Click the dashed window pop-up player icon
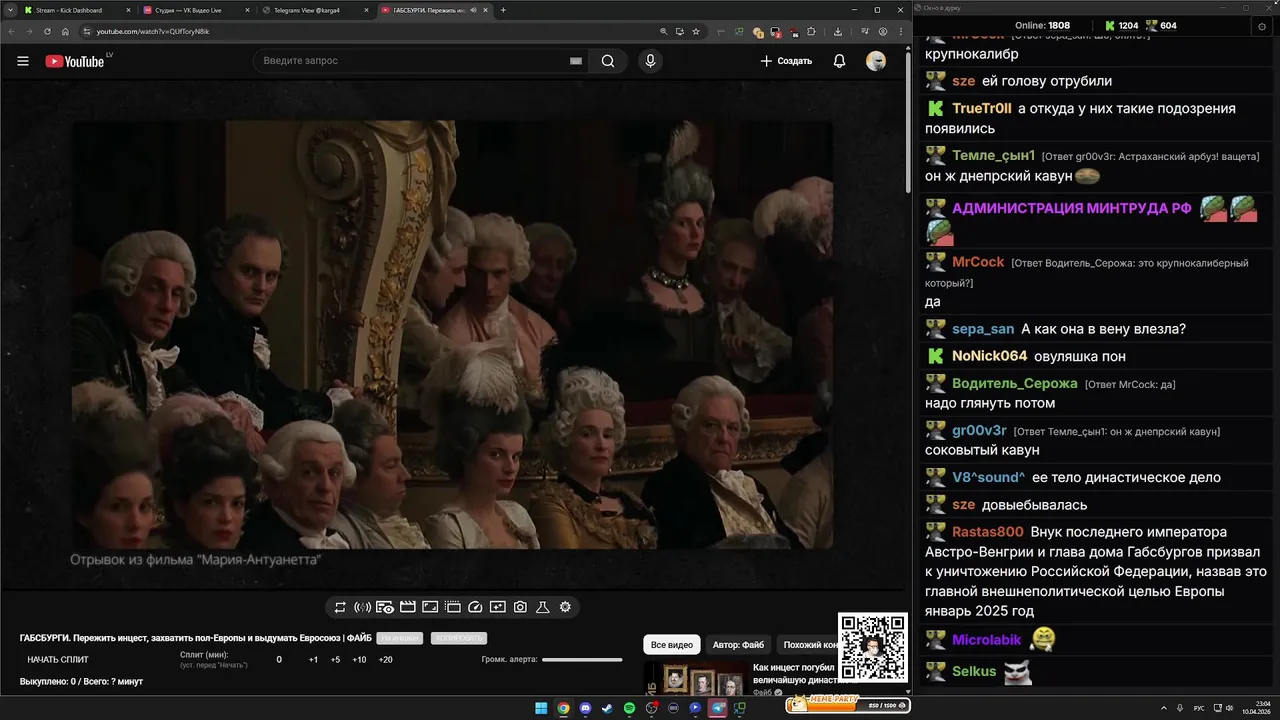The image size is (1280, 720). pyautogui.click(x=453, y=607)
